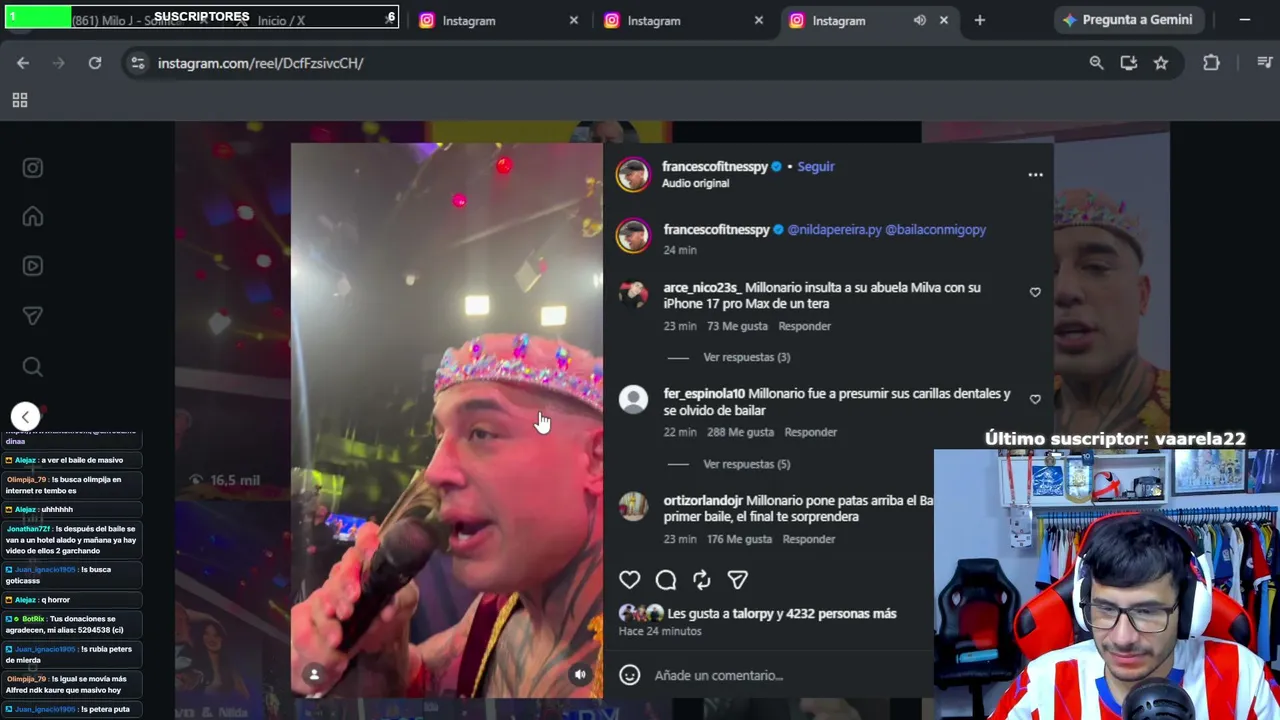Viewport: 1280px width, 720px height.
Task: Reply to the fer_espinola10 comment via Responder
Action: 811,432
